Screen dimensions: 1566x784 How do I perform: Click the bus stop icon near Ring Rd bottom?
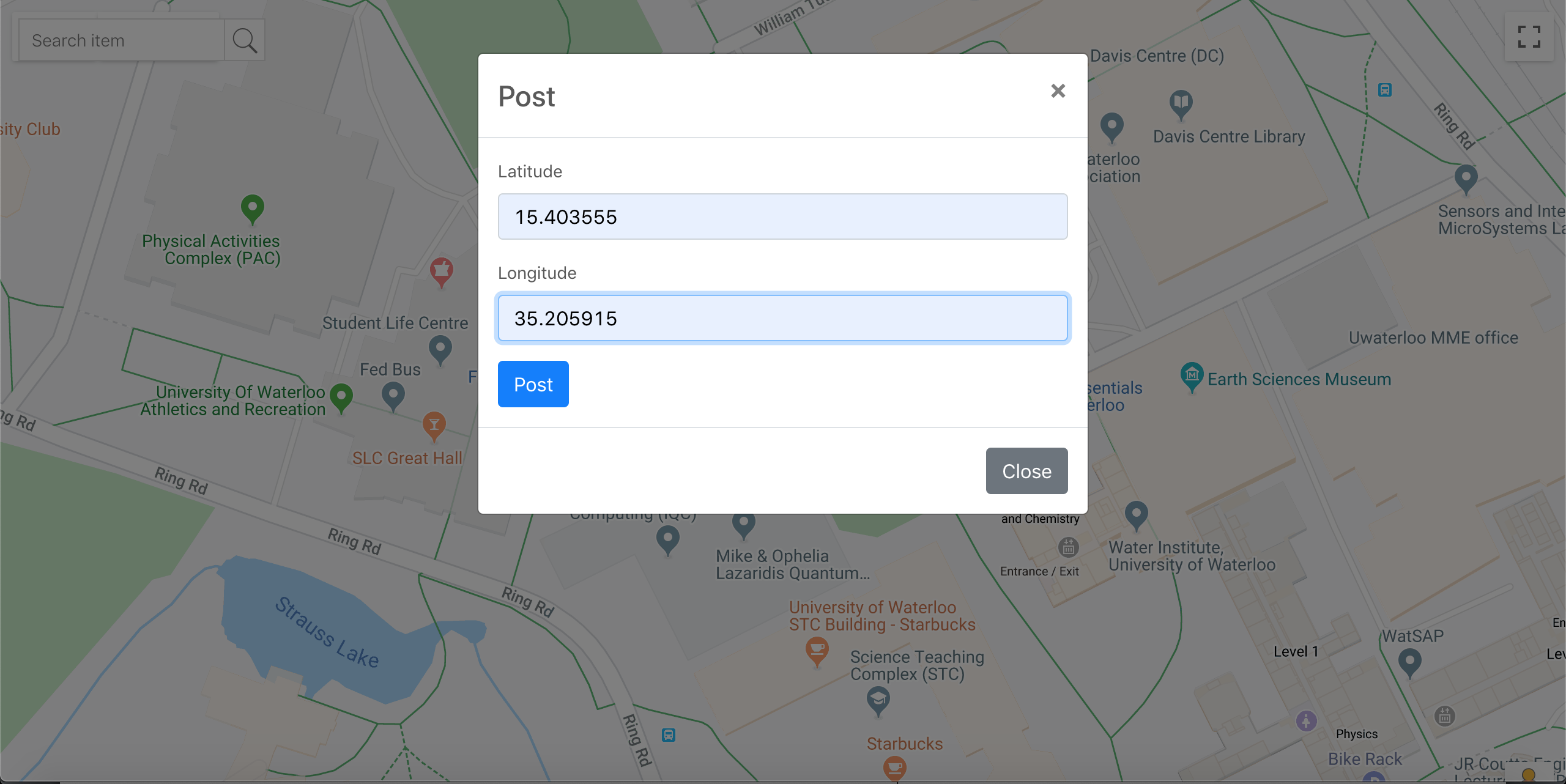(x=668, y=734)
